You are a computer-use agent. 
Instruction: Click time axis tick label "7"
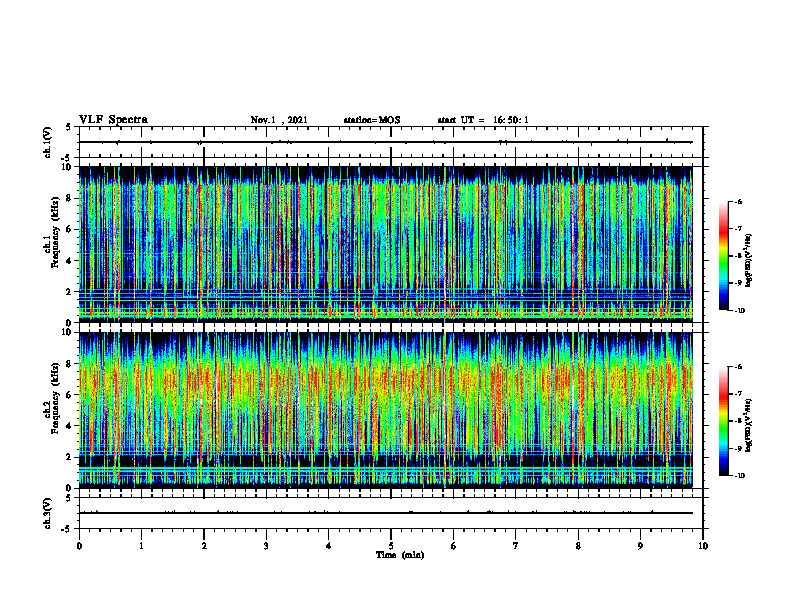pos(516,546)
